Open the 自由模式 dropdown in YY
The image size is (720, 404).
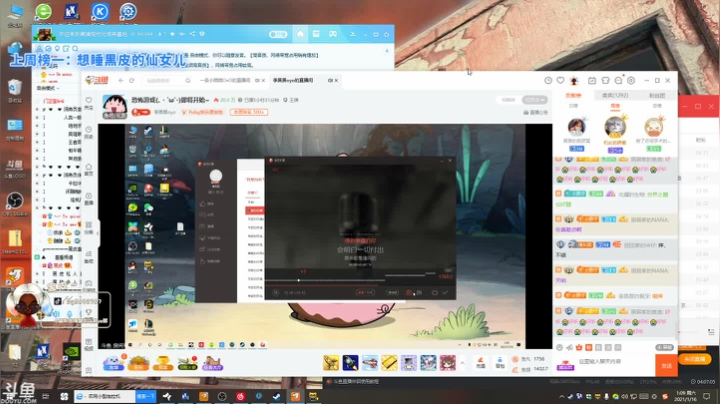pos(48,88)
